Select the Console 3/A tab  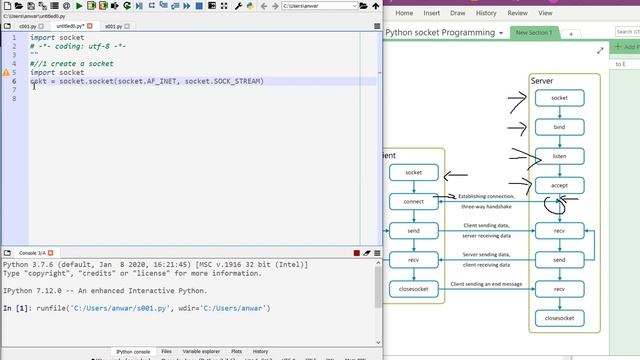pyautogui.click(x=32, y=253)
